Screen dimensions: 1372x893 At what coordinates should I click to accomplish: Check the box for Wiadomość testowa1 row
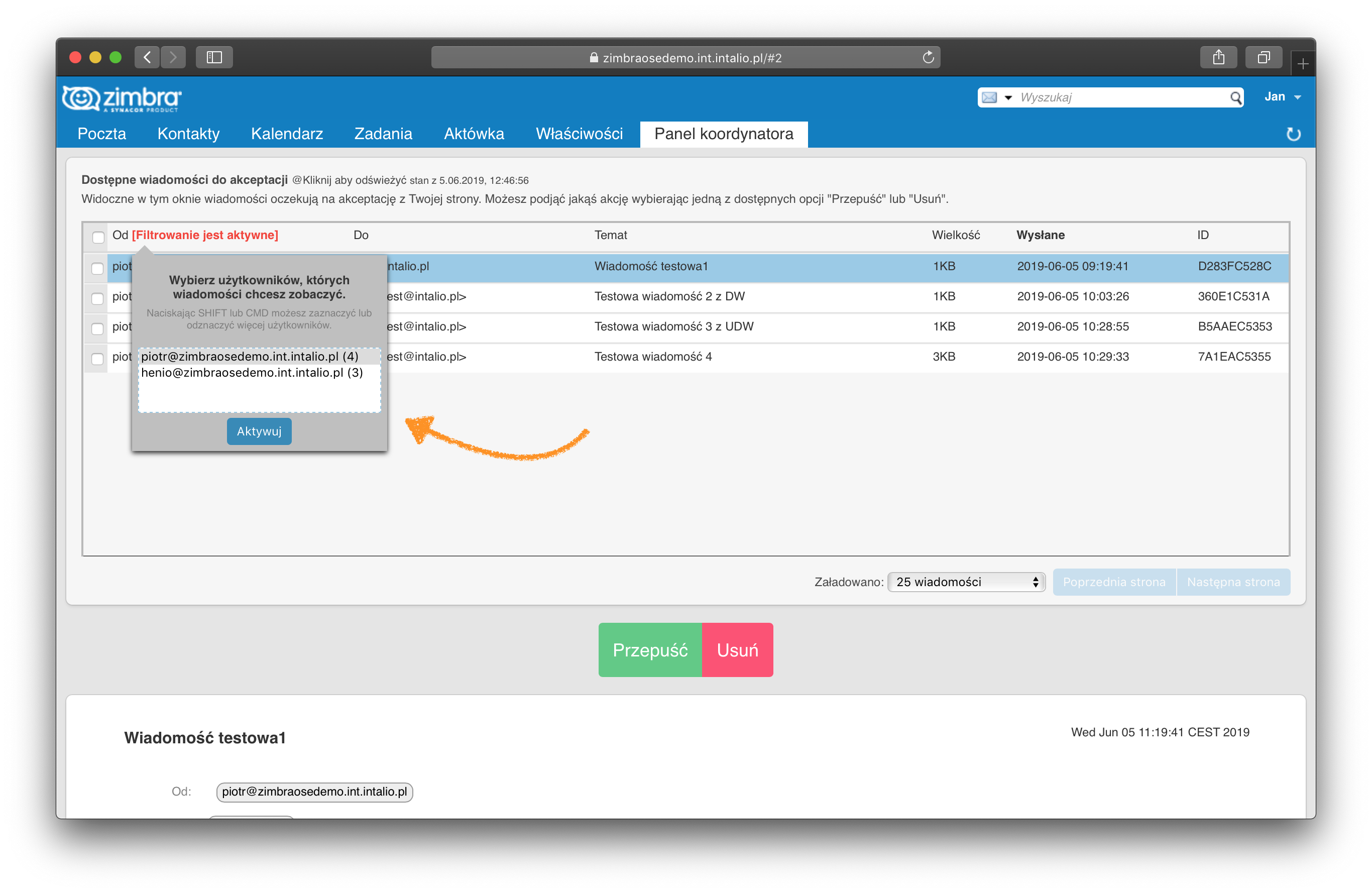[x=97, y=268]
